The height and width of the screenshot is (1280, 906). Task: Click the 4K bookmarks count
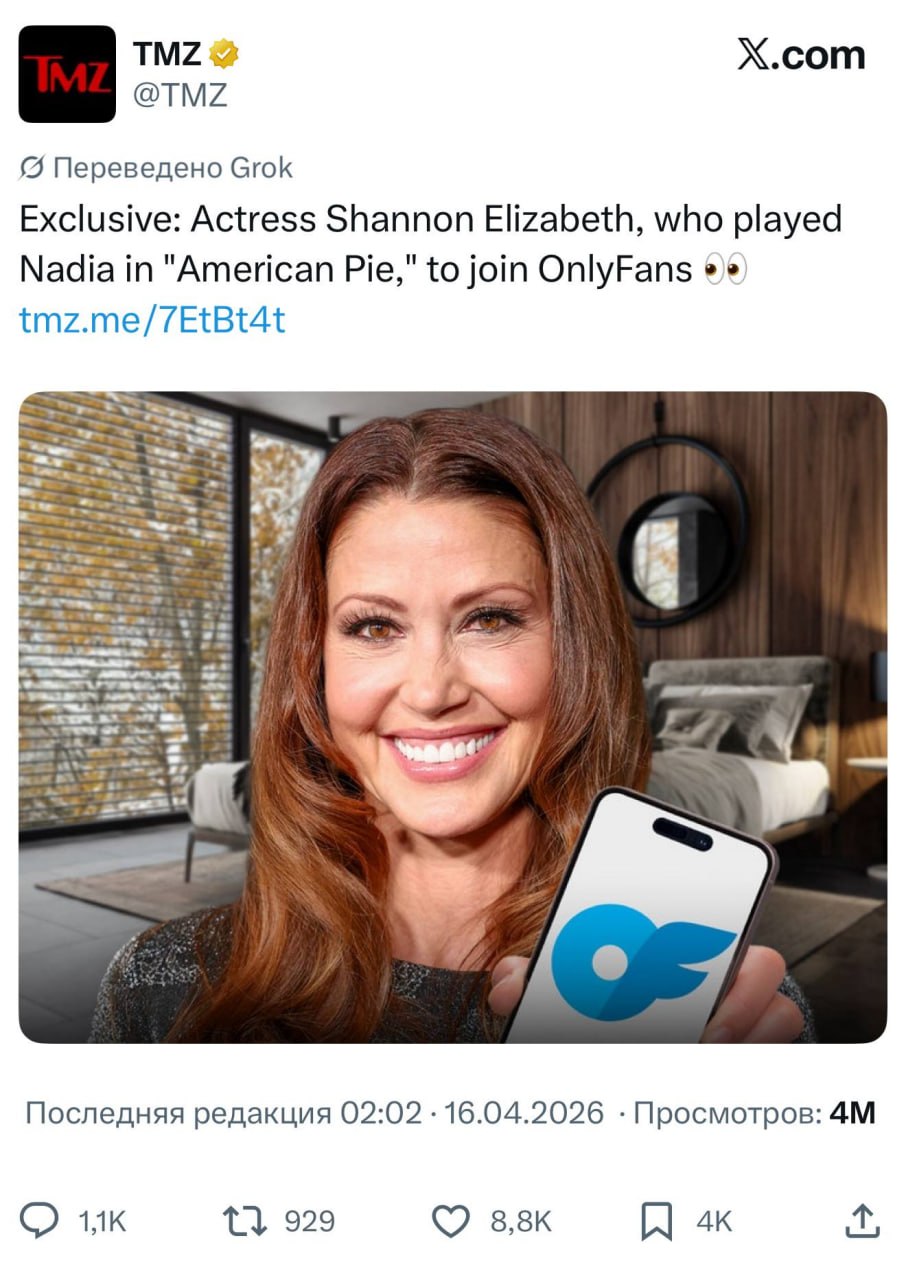pos(714,1222)
